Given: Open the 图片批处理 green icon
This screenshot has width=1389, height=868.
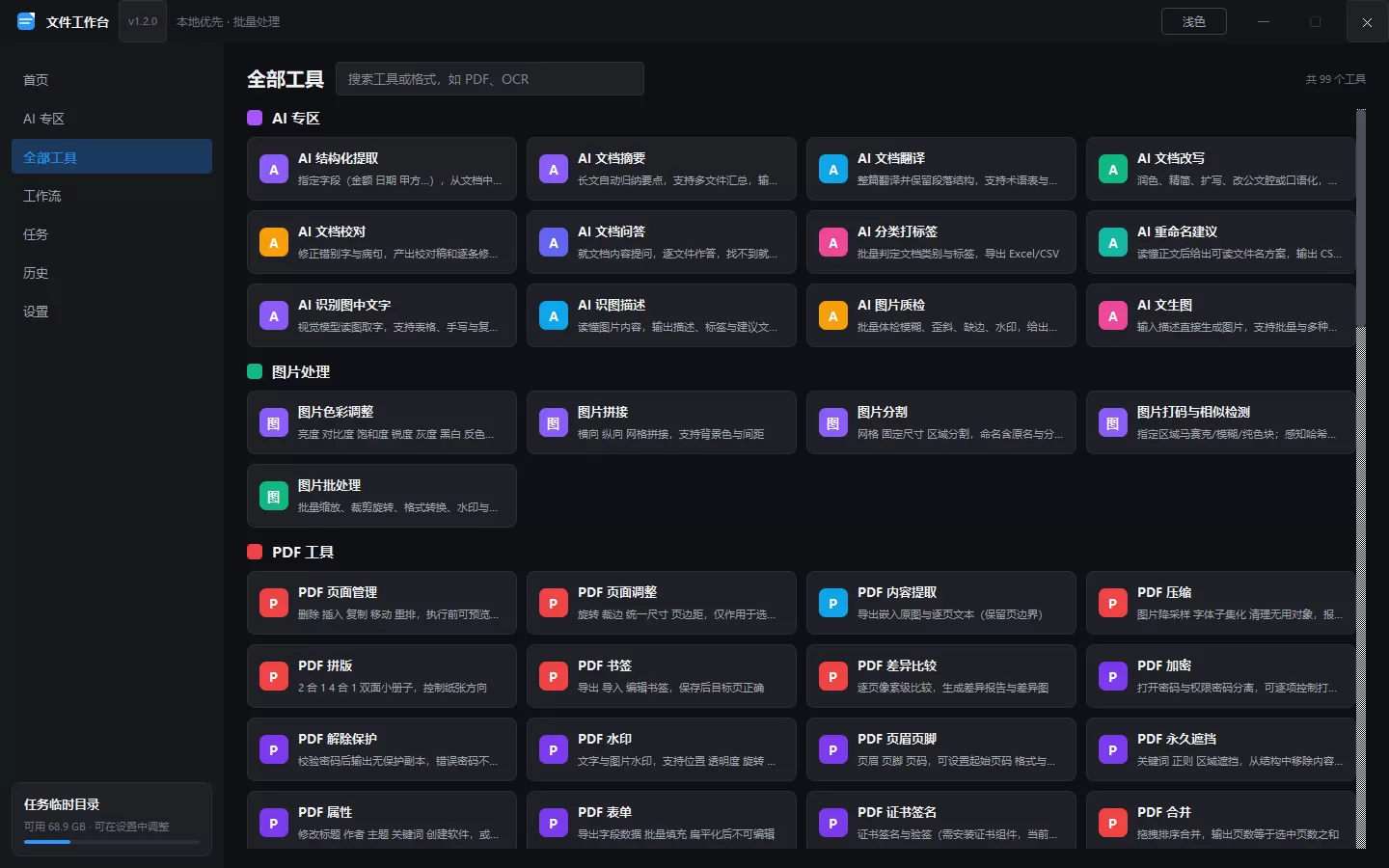Looking at the screenshot, I should coord(274,497).
